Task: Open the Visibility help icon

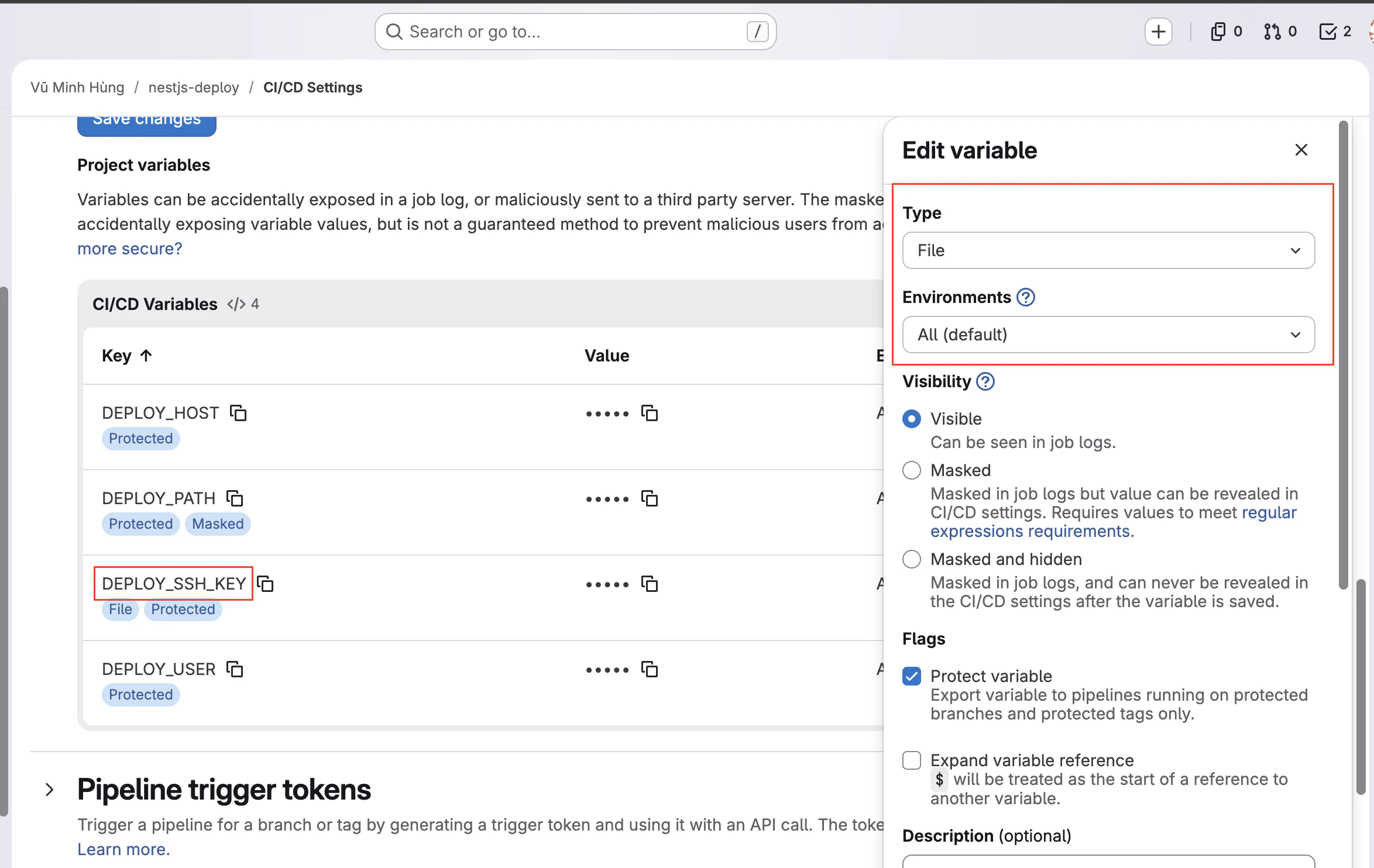Action: pos(986,381)
